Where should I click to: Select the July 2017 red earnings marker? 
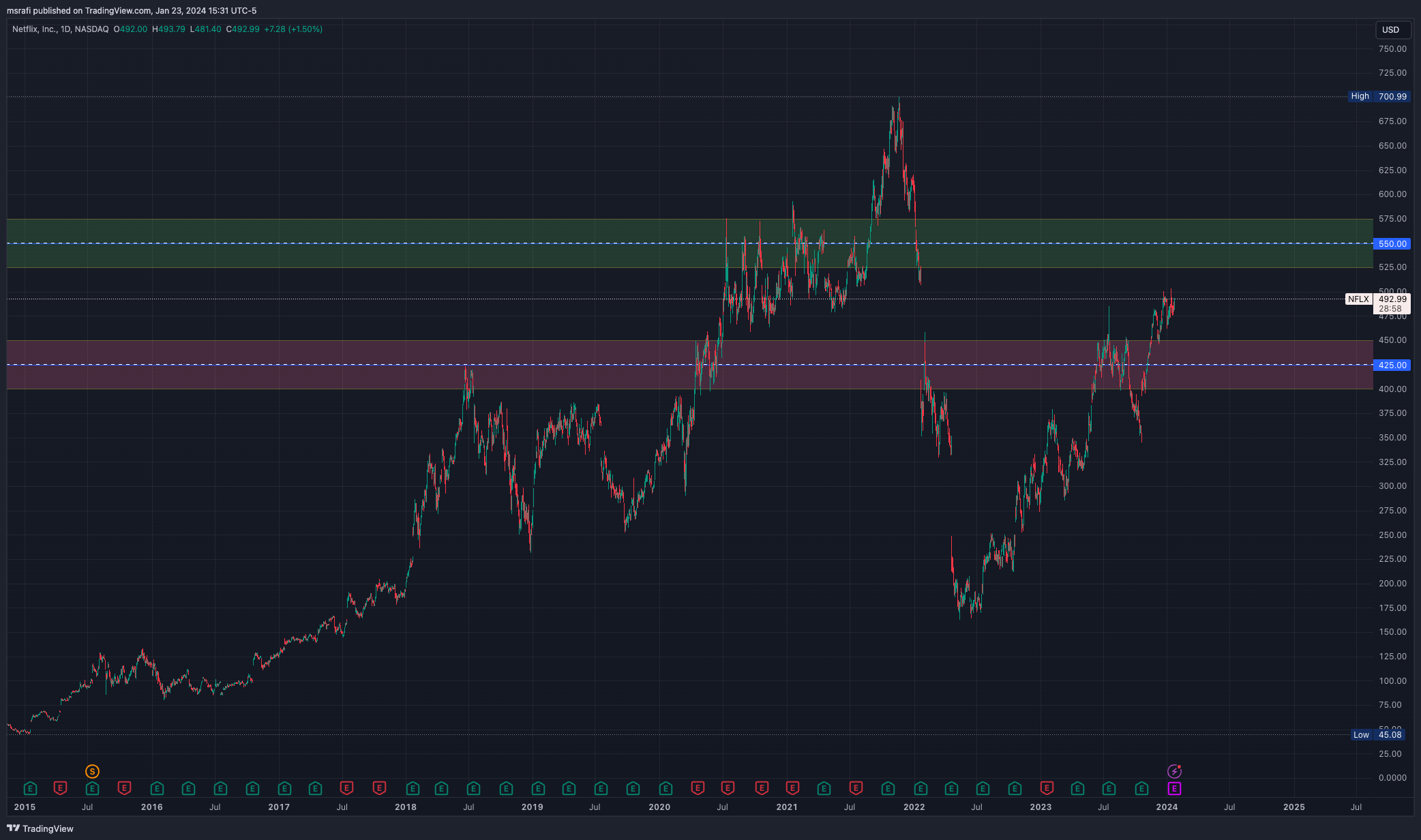[346, 789]
